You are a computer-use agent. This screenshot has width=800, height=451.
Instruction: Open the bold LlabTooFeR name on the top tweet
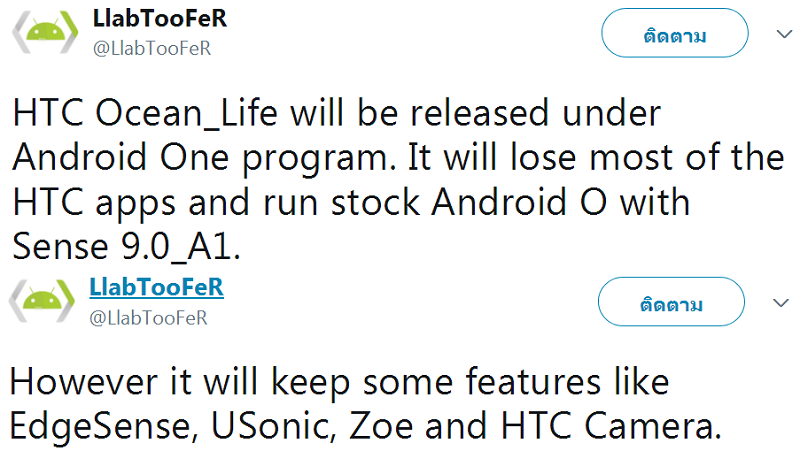pyautogui.click(x=160, y=19)
